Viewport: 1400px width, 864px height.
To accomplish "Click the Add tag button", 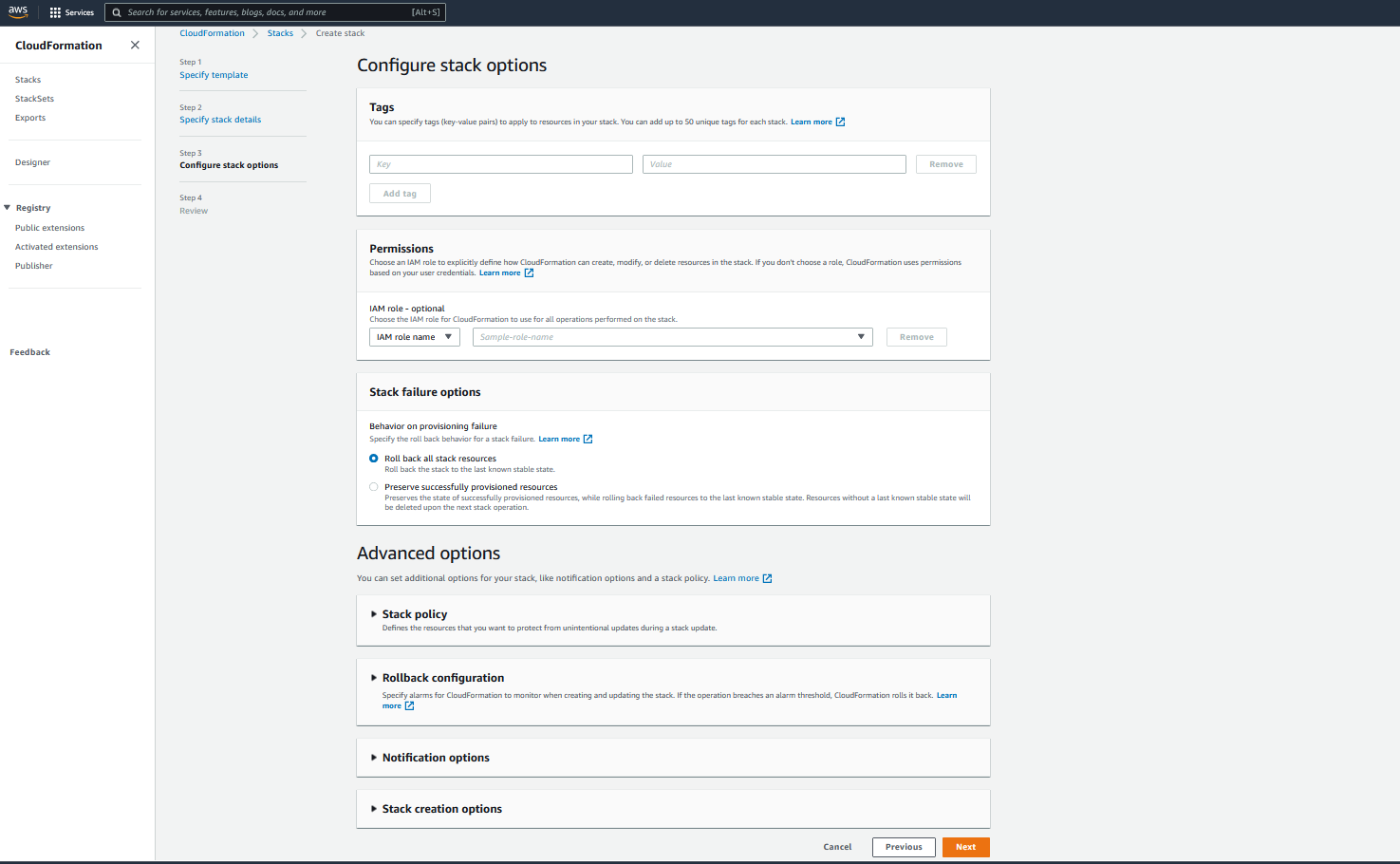I will pos(400,194).
